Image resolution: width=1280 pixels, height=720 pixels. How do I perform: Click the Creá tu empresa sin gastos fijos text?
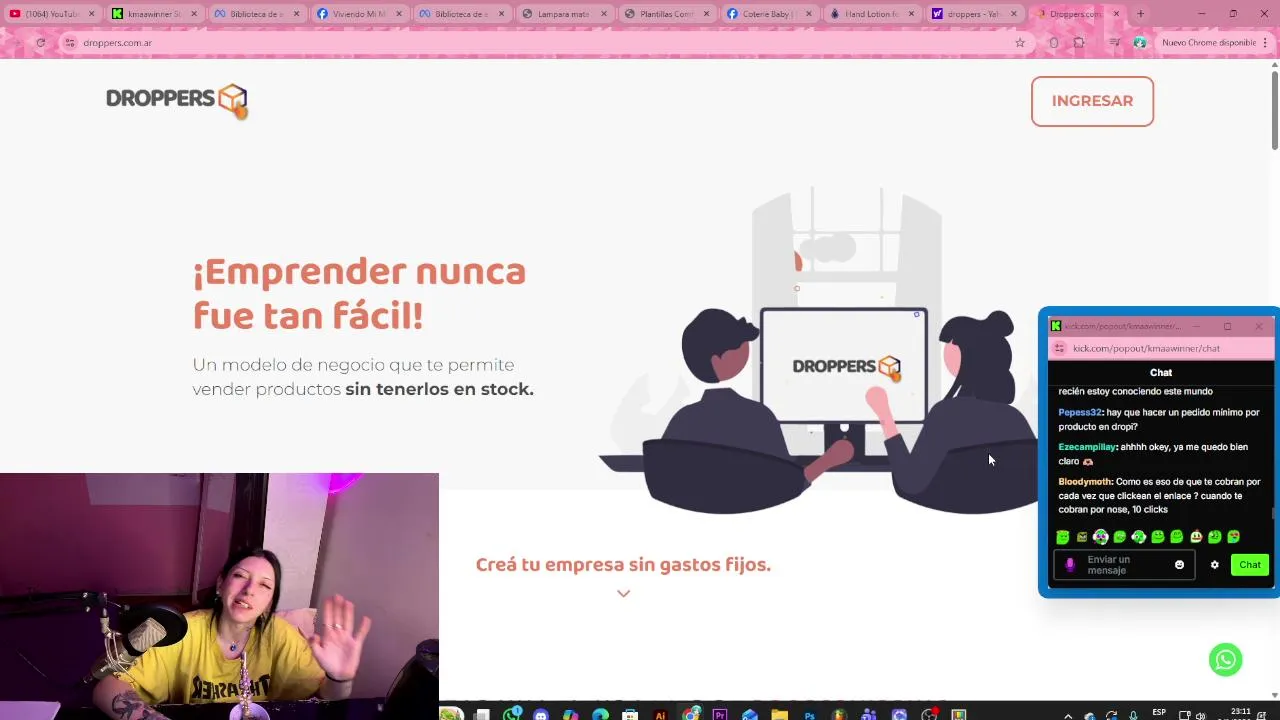[x=623, y=565]
